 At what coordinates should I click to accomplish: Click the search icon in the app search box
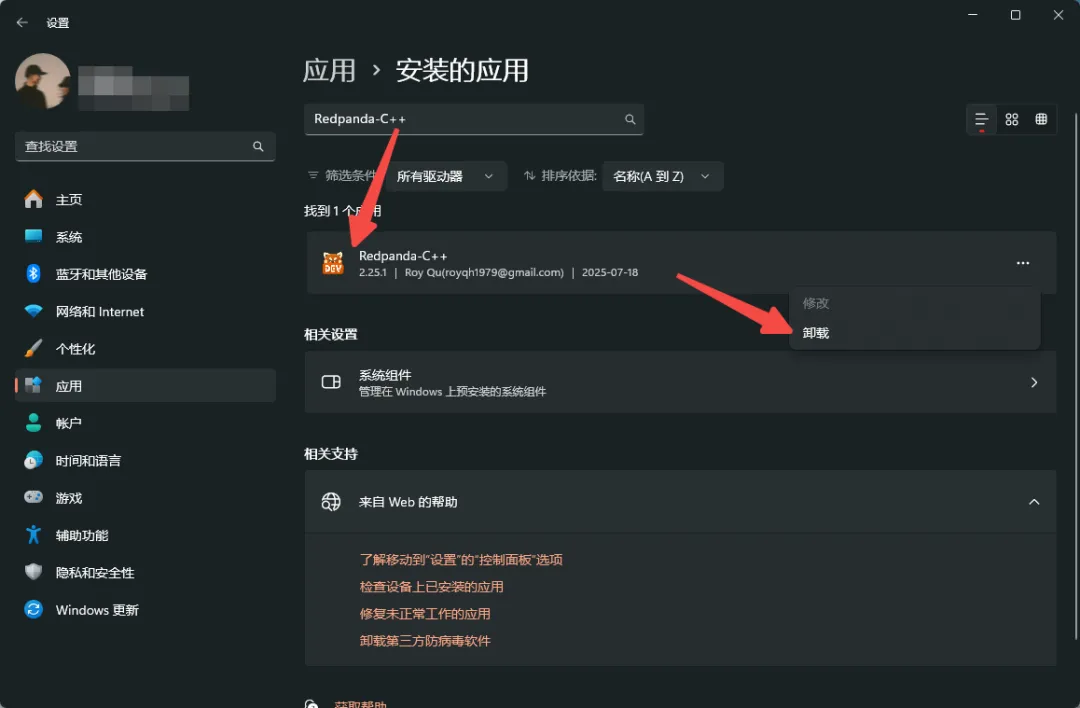[x=630, y=119]
